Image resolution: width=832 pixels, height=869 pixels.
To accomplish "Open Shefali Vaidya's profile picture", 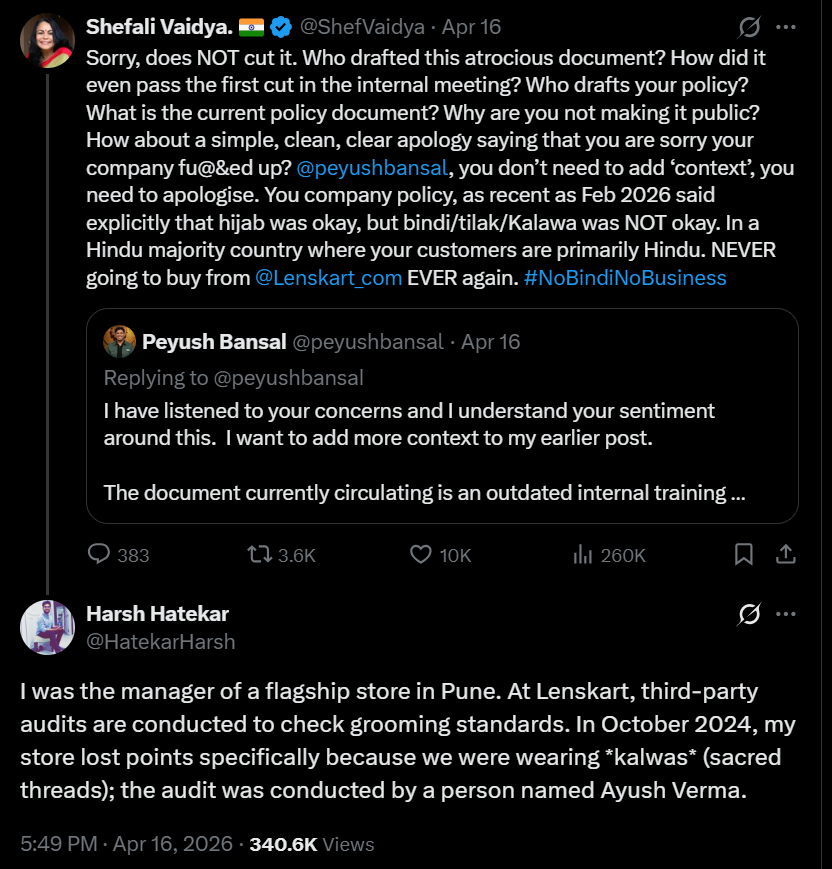I will (x=47, y=41).
